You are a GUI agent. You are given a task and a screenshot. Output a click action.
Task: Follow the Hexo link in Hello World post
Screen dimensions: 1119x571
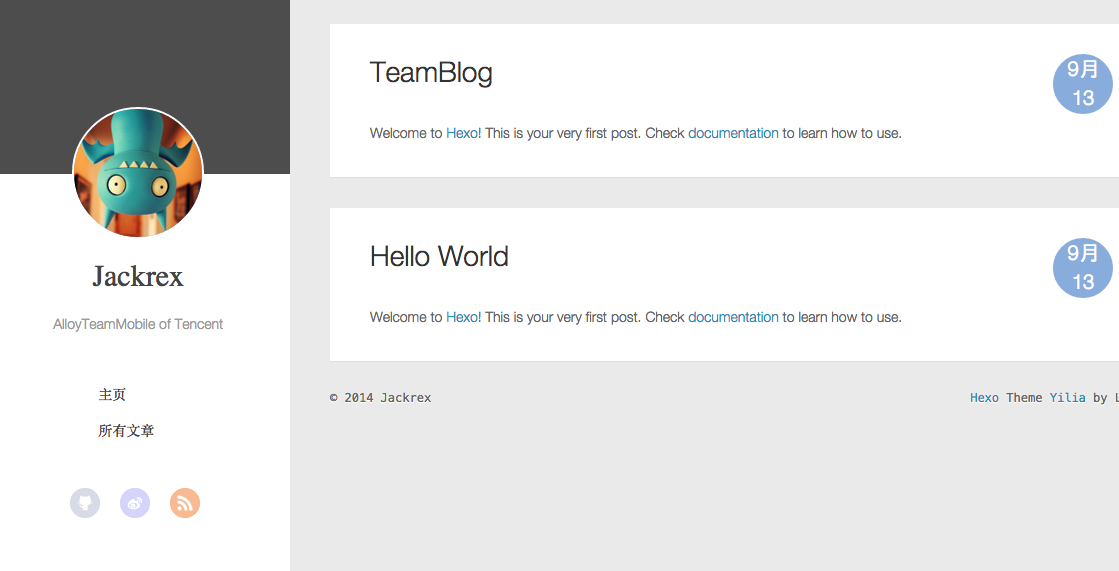point(462,318)
